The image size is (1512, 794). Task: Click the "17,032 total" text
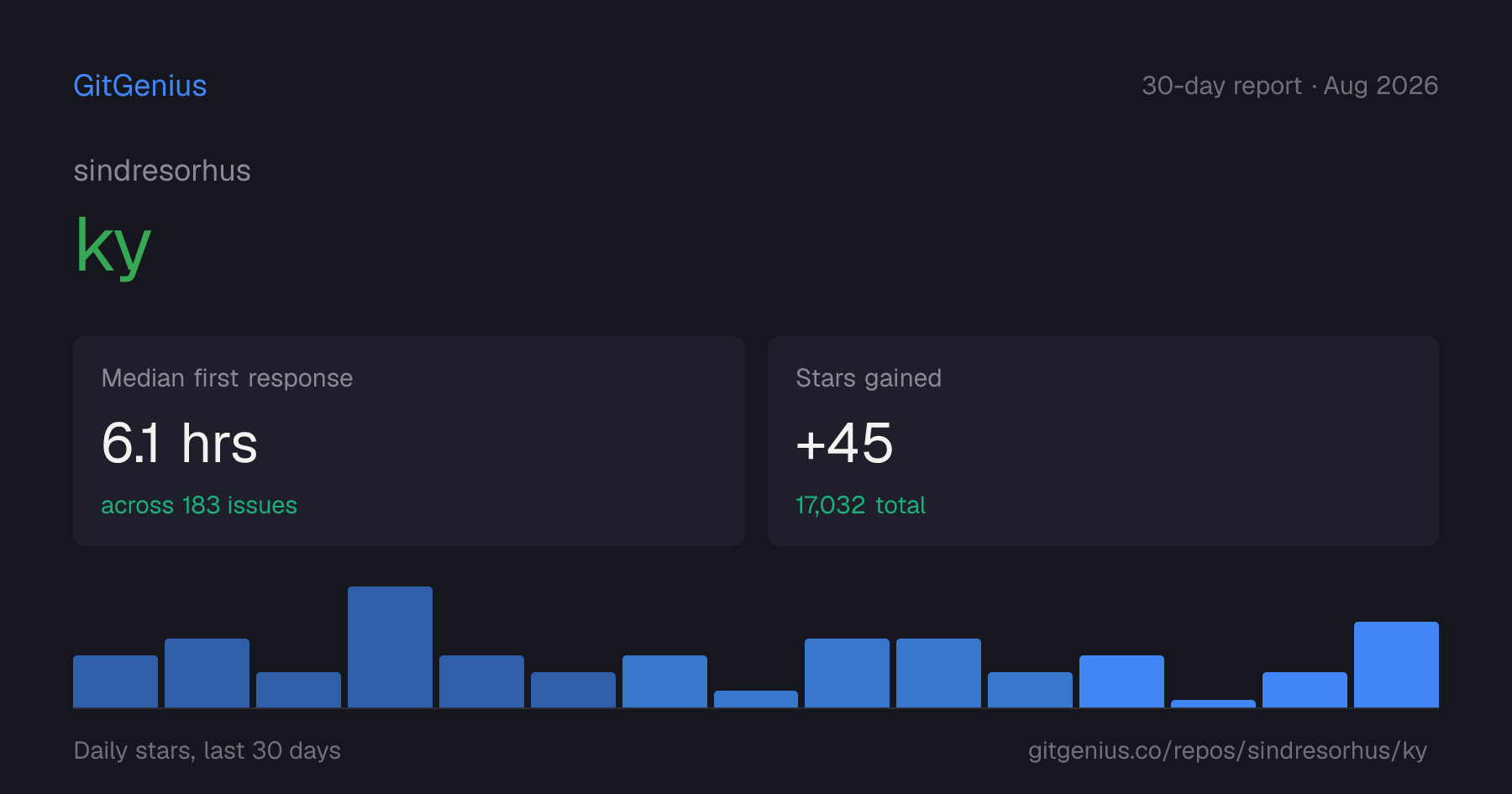(860, 505)
